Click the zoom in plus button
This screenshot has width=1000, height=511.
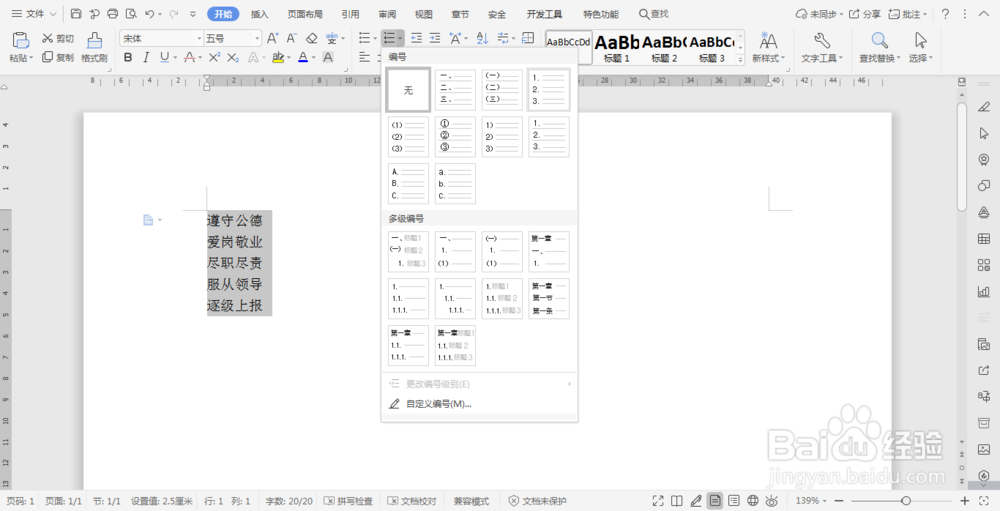[964, 501]
